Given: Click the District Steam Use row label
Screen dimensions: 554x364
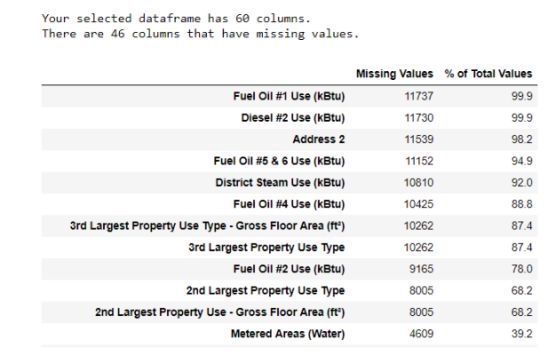Looking at the screenshot, I should (280, 182).
